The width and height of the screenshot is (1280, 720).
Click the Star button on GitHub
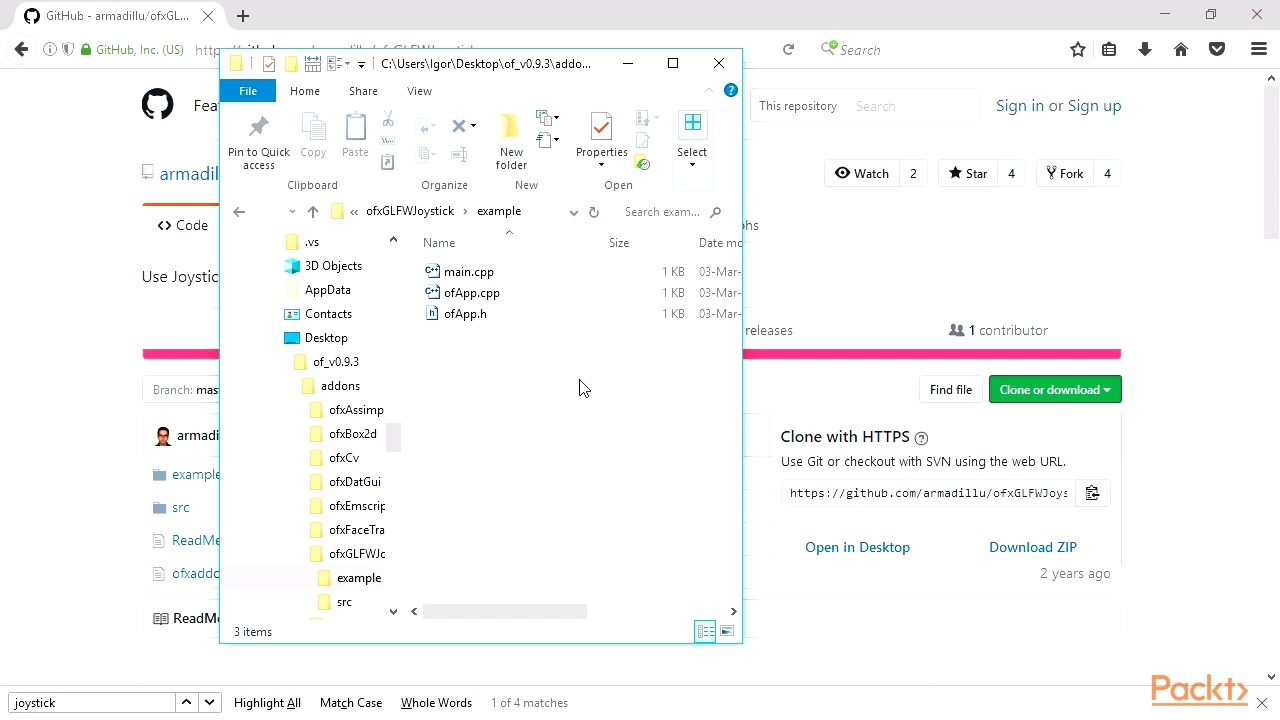coord(967,173)
